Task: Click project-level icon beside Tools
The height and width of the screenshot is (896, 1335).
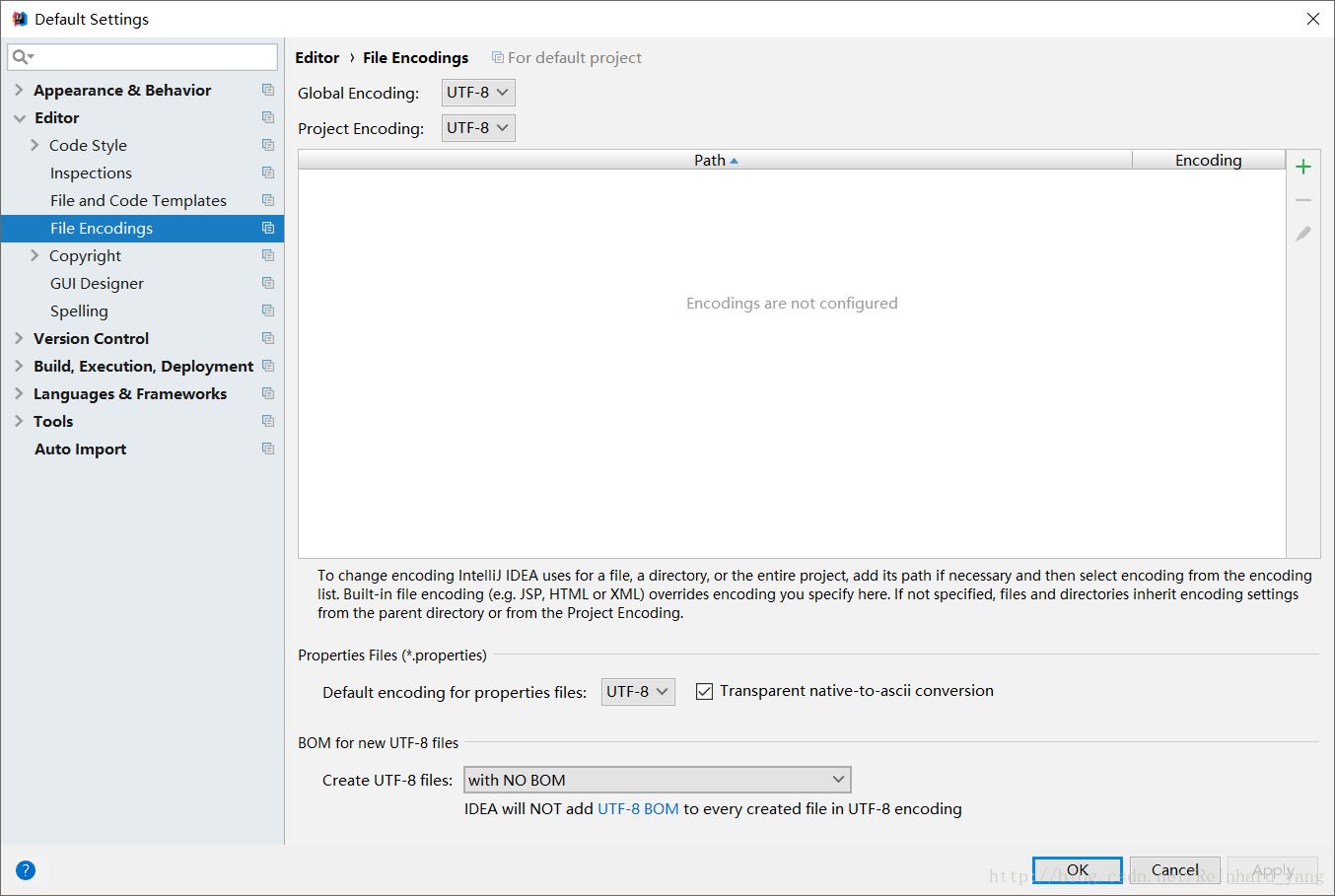Action: pyautogui.click(x=268, y=421)
